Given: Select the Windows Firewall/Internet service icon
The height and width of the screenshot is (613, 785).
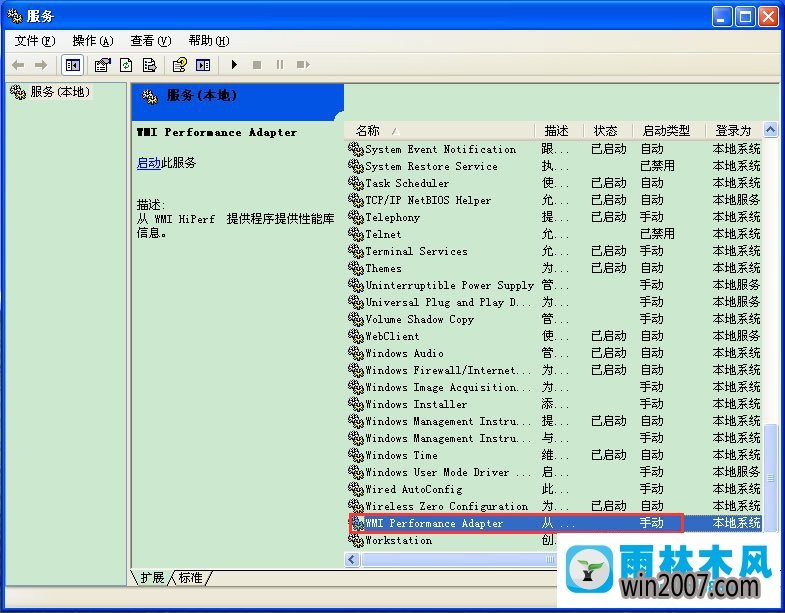Looking at the screenshot, I should 355,370.
